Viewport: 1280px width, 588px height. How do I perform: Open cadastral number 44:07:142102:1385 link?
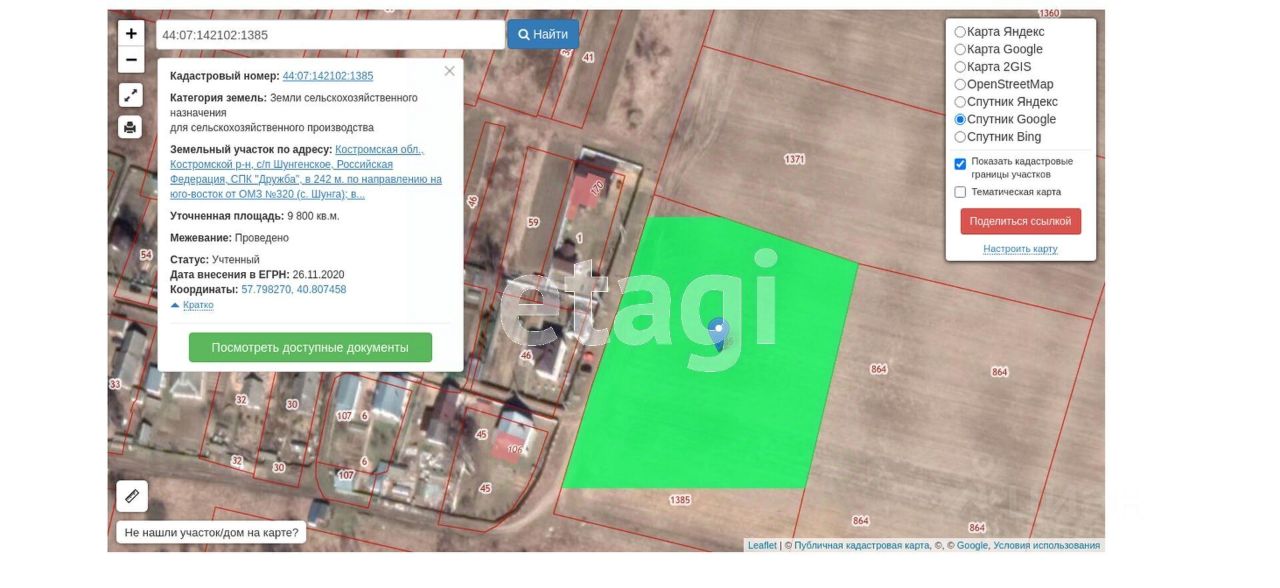pyautogui.click(x=328, y=76)
